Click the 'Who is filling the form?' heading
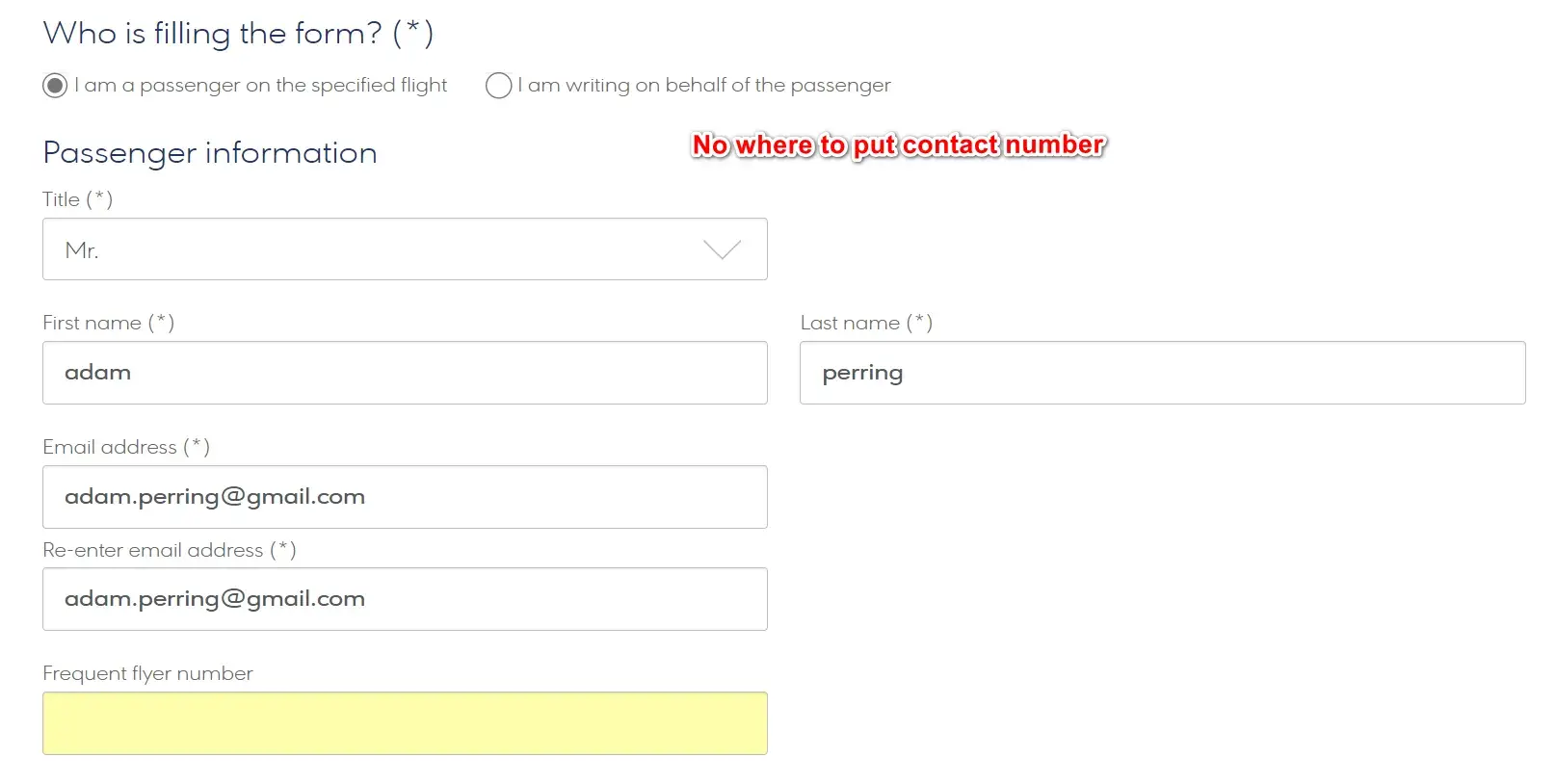 (x=238, y=34)
